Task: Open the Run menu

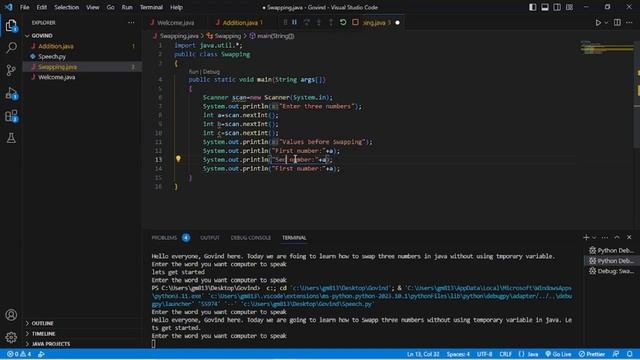Action: pos(127,7)
